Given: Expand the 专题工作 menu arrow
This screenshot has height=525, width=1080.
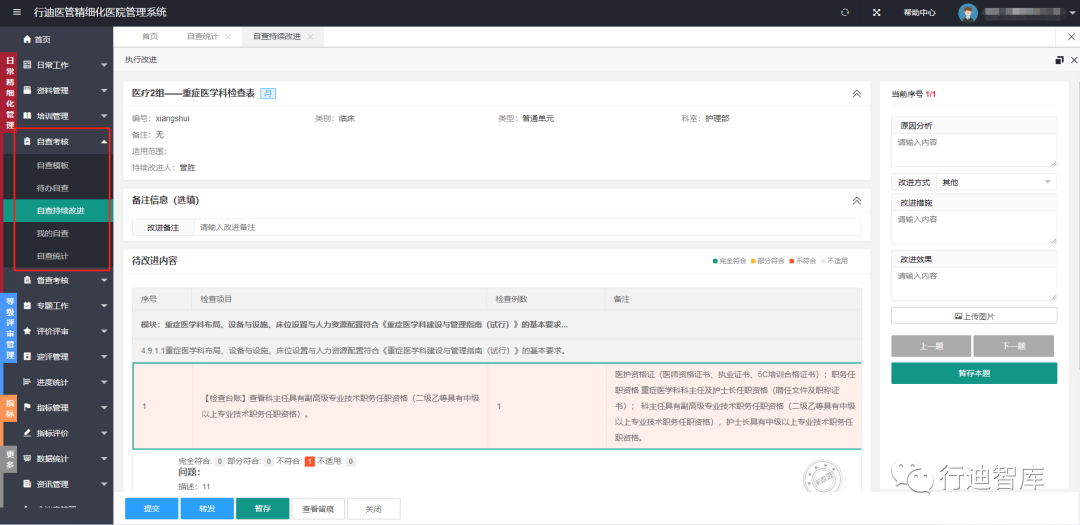Looking at the screenshot, I should click(x=104, y=305).
